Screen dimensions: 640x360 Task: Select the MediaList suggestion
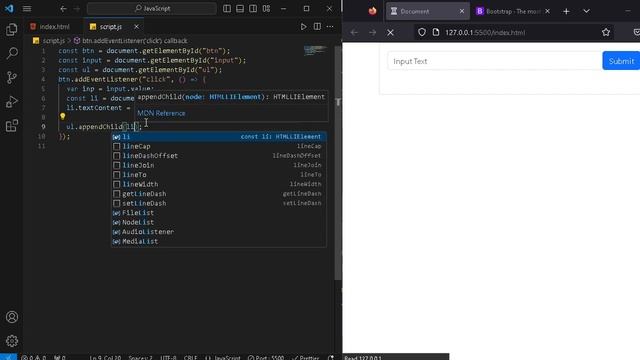point(219,241)
